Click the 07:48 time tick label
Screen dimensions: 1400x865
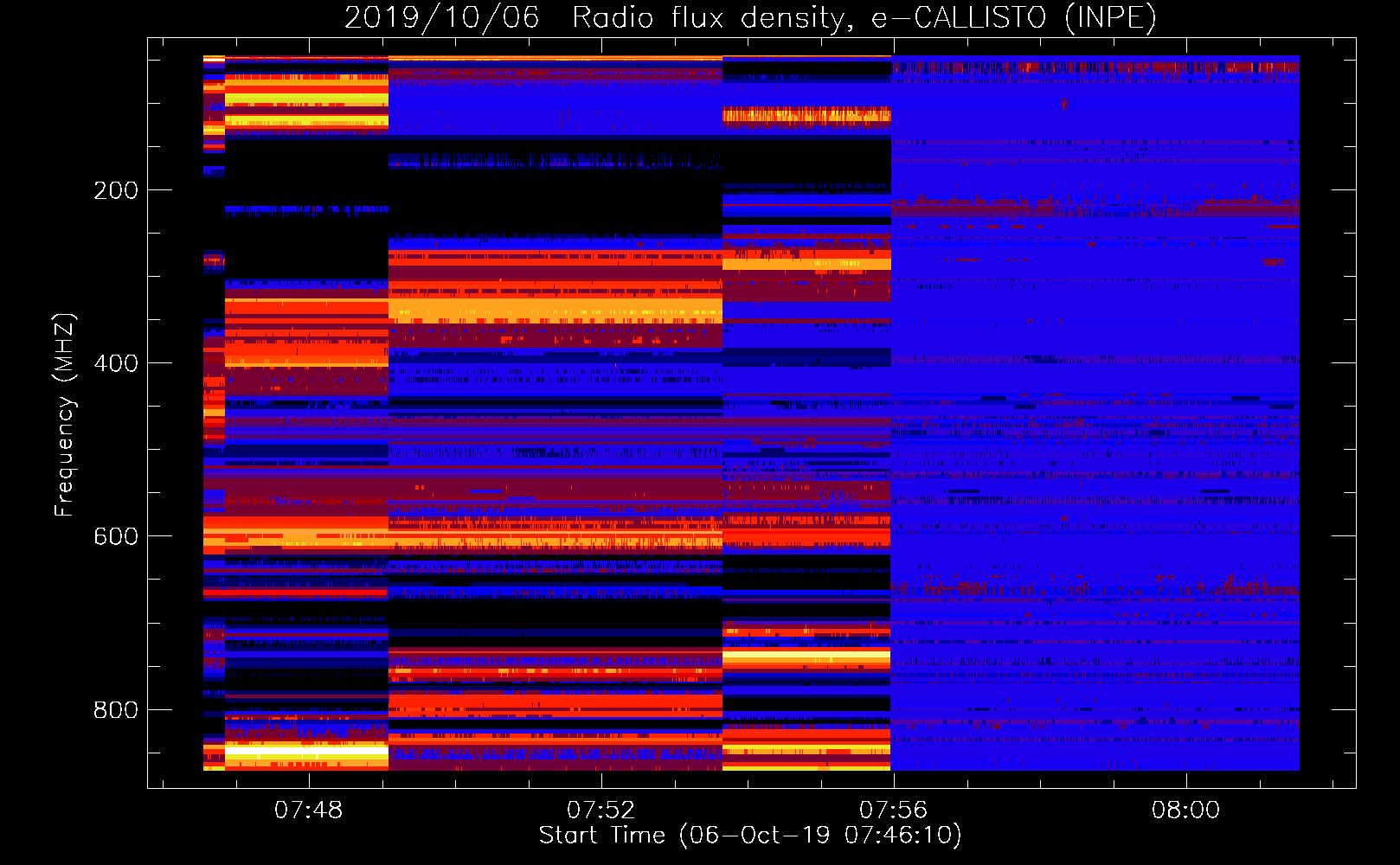(x=308, y=810)
